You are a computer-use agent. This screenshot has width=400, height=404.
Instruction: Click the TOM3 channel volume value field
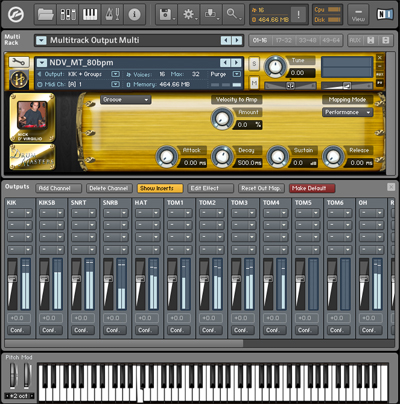coord(243,318)
